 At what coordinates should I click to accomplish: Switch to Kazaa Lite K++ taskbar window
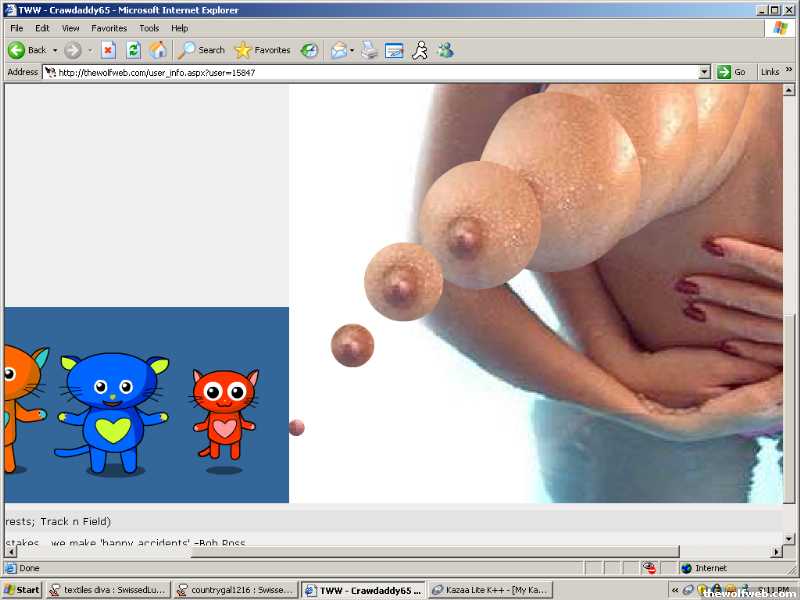point(489,590)
